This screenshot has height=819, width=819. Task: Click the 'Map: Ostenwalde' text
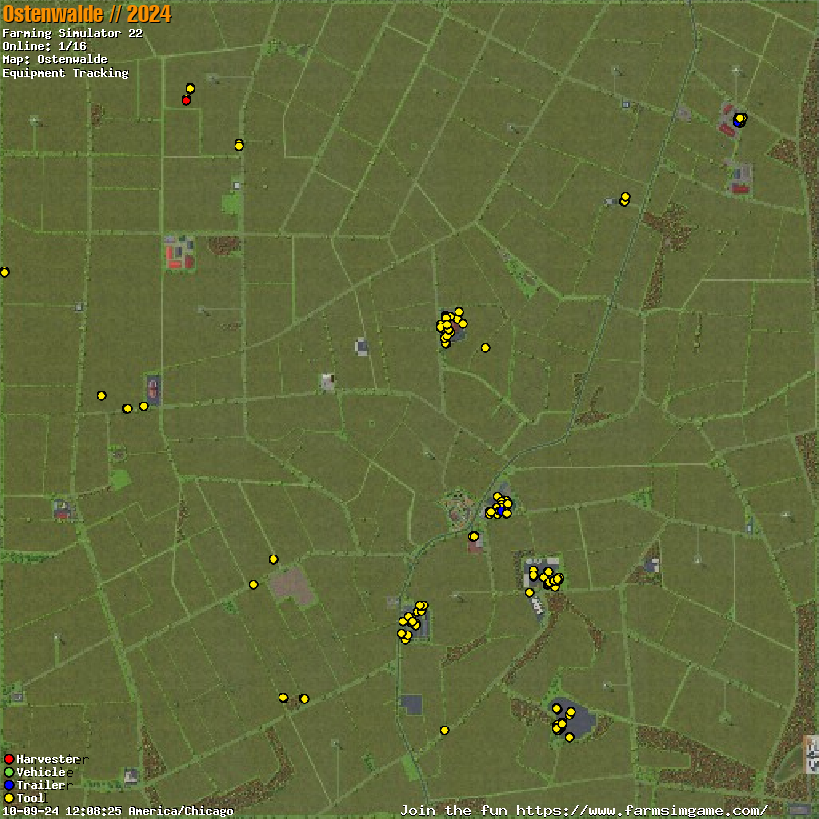point(55,59)
